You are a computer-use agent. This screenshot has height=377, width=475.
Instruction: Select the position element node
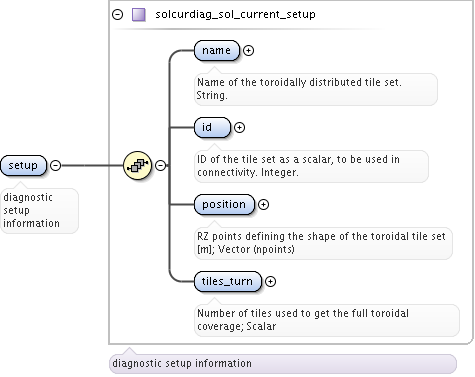click(x=224, y=204)
